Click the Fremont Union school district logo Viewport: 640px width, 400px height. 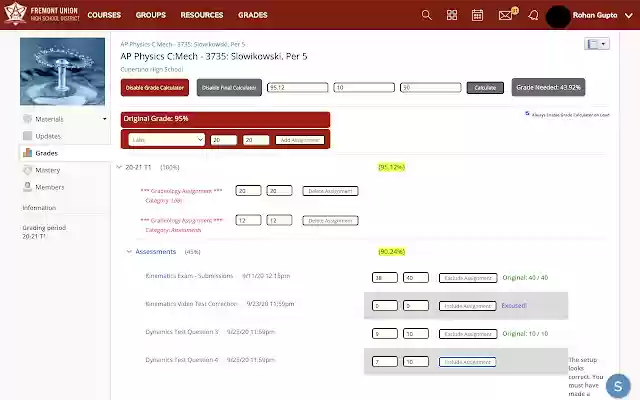(x=42, y=14)
